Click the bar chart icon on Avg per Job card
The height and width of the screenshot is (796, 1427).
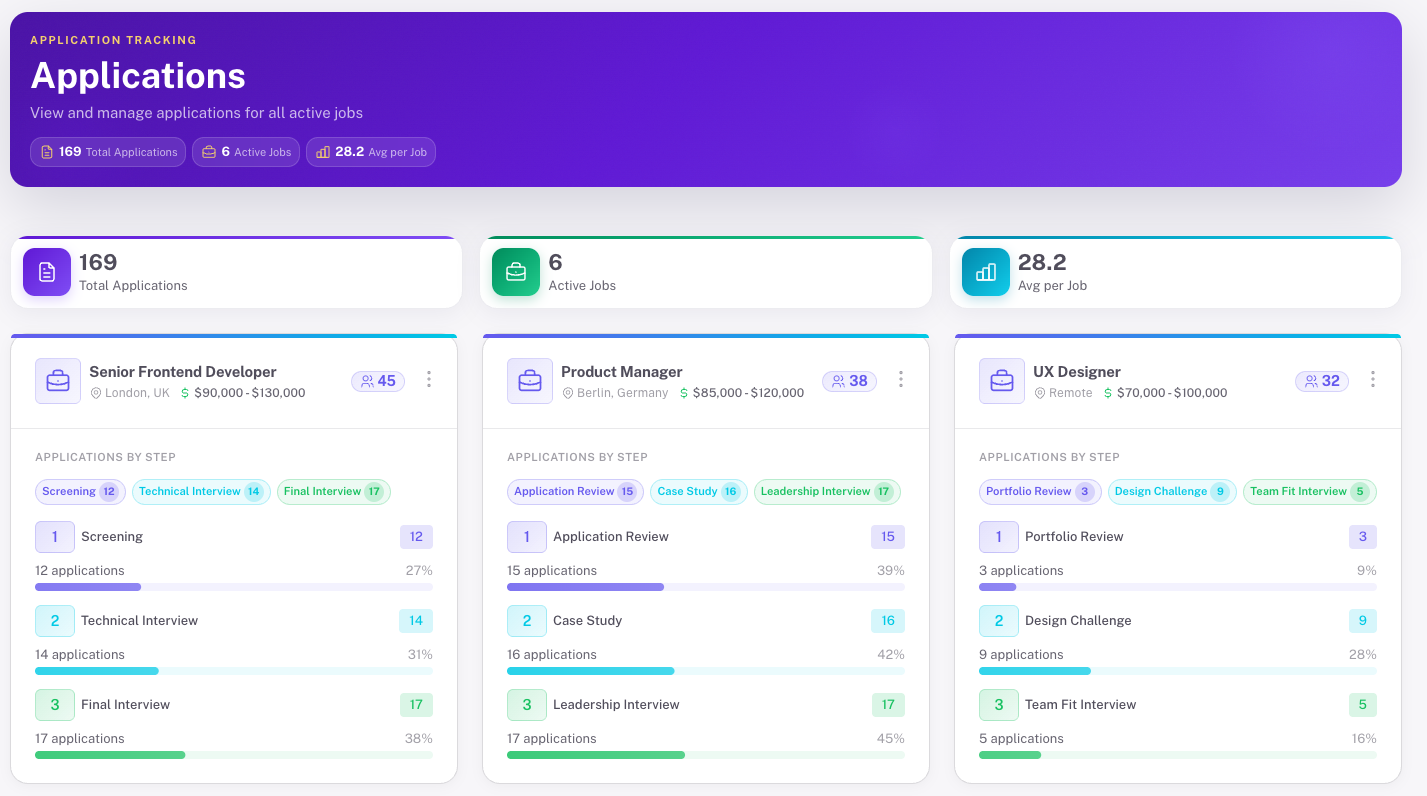985,271
